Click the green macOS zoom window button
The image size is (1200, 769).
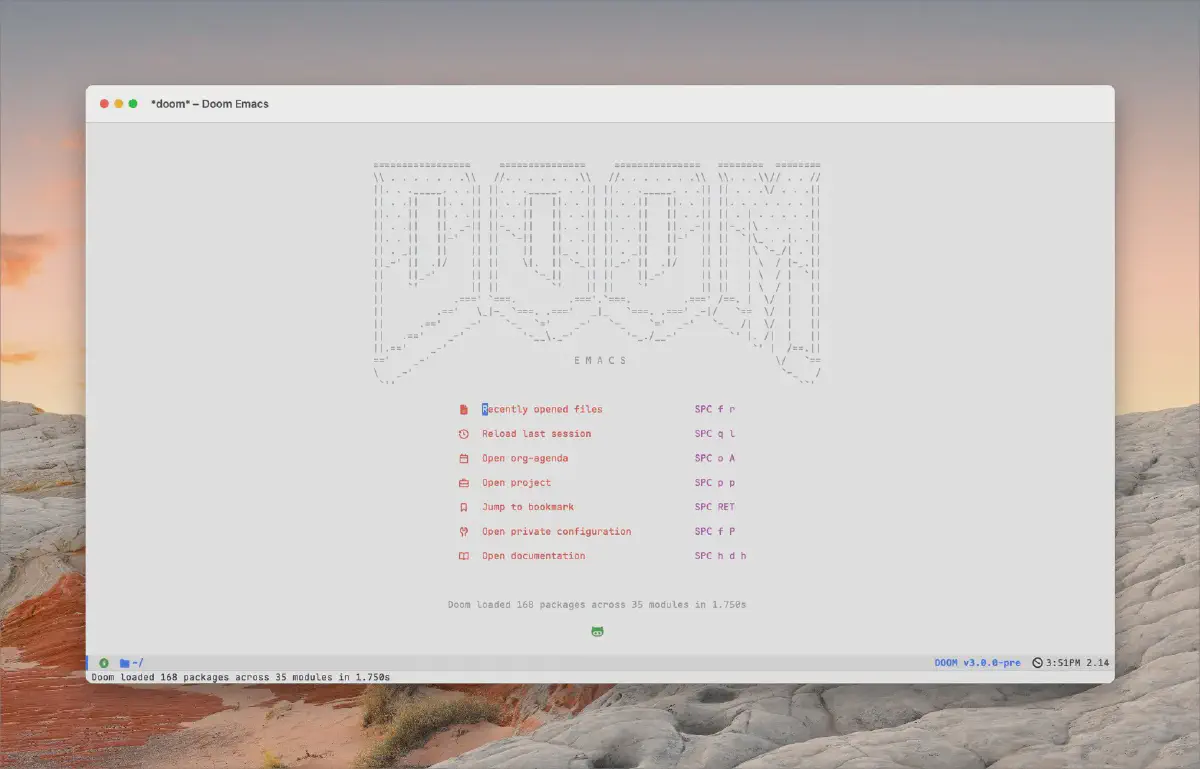click(x=133, y=104)
